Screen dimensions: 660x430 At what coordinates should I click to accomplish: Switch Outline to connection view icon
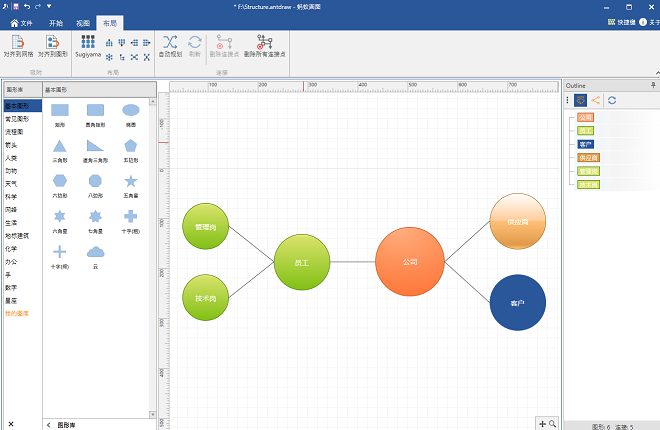pos(596,100)
